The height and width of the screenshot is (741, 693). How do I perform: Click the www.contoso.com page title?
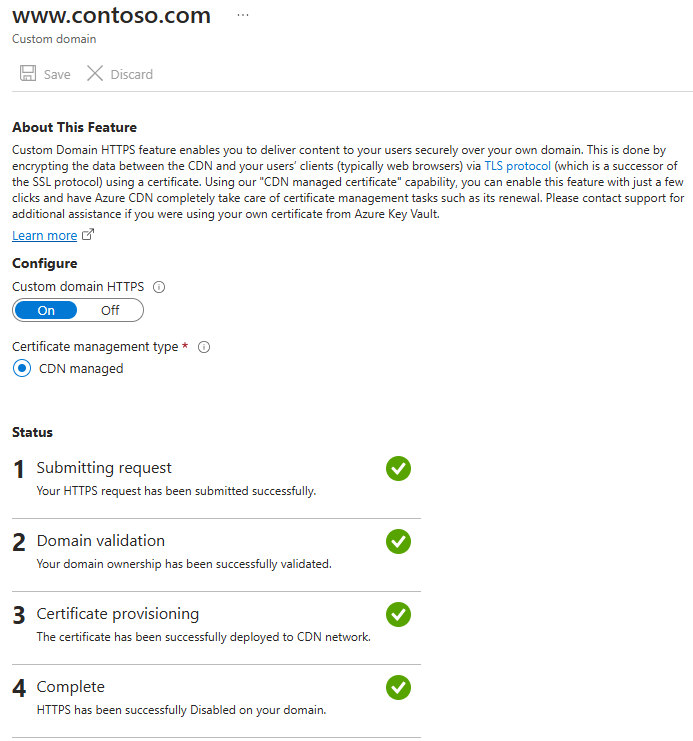click(x=112, y=15)
